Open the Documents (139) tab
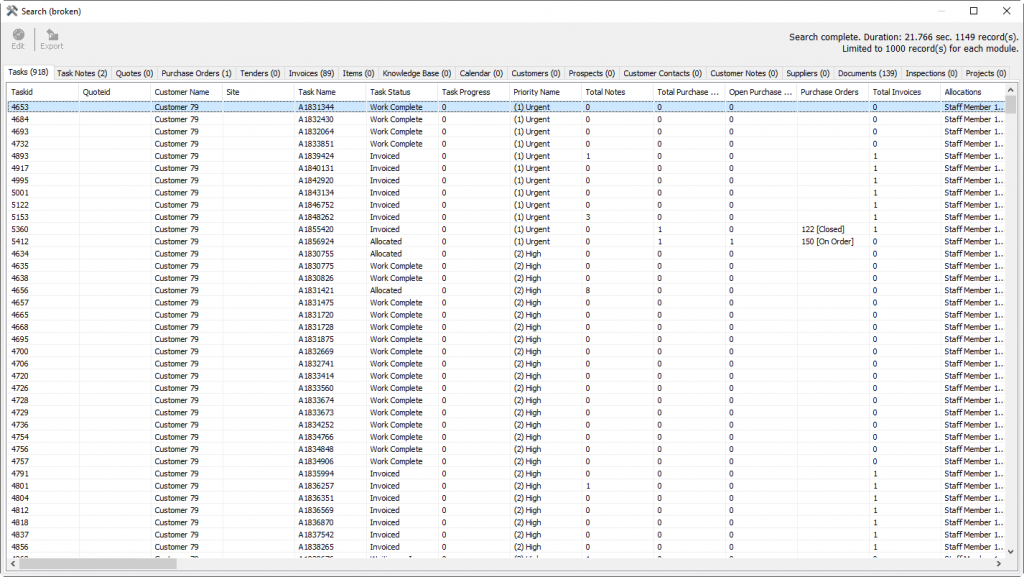Screen dimensions: 1024x577 867,73
